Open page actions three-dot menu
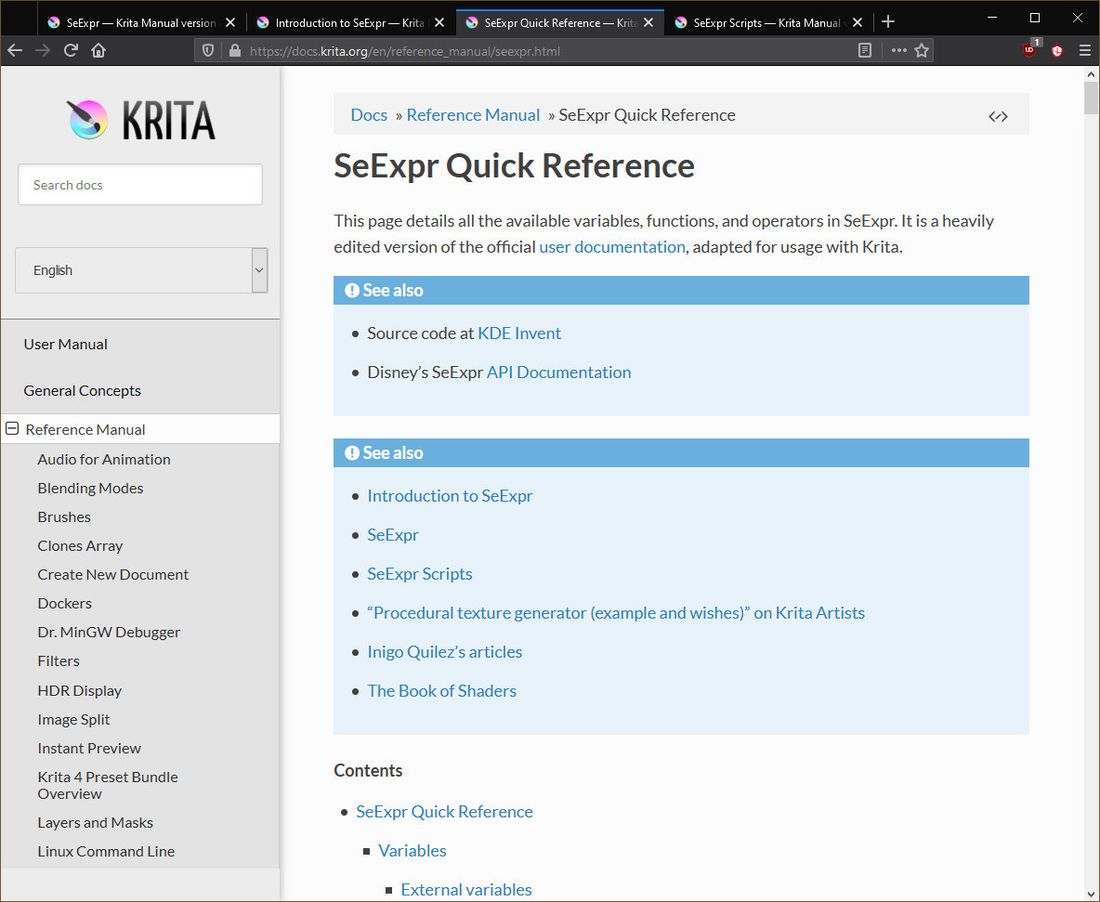 pos(898,50)
